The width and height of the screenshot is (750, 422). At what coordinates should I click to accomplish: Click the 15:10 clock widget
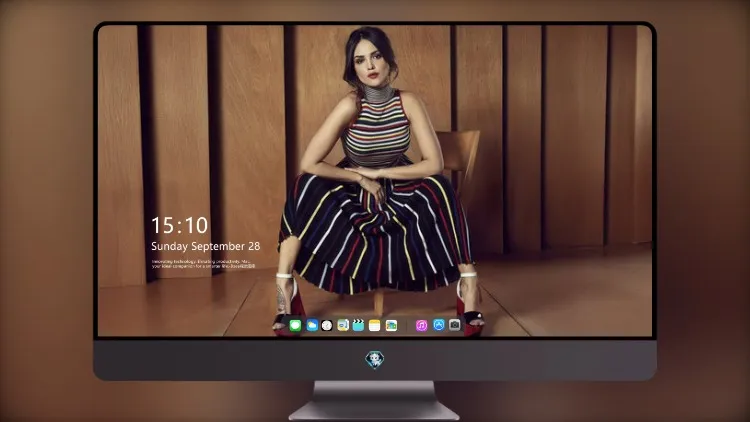pyautogui.click(x=179, y=225)
